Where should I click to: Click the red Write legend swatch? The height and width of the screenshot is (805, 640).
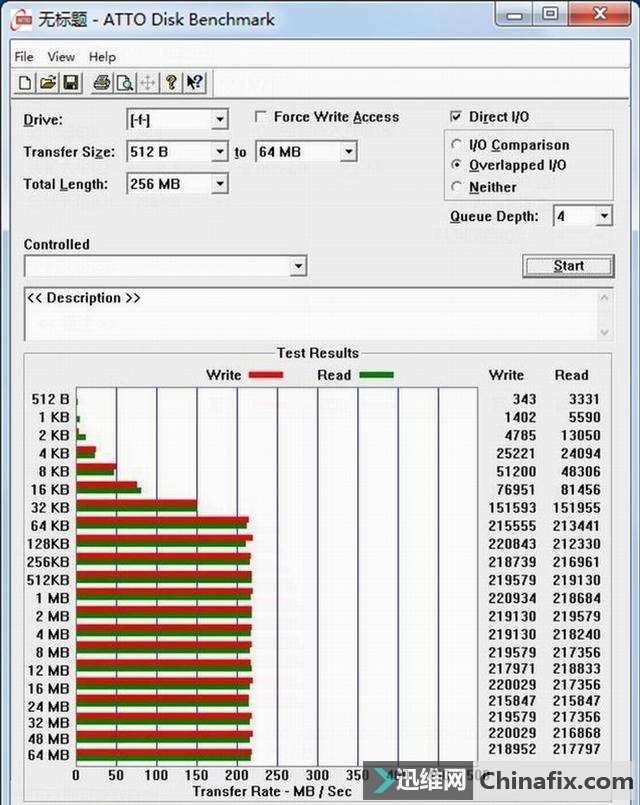click(x=266, y=375)
